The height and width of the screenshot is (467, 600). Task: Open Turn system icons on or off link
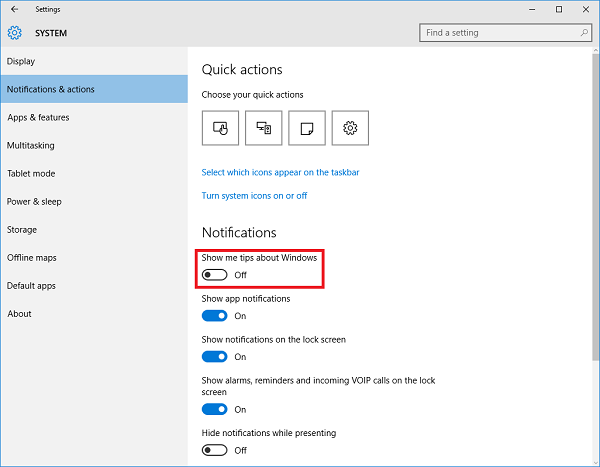[x=254, y=196]
